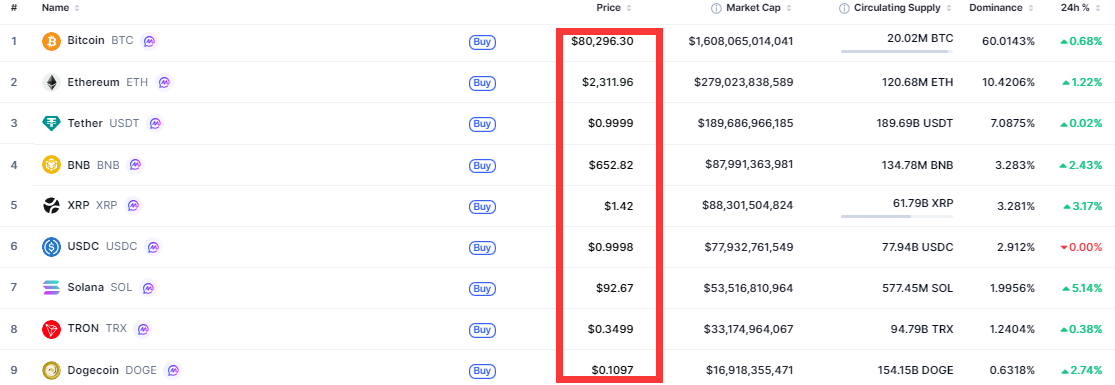Click Buy button for Ethereum
Viewport: 1115px width, 385px height.
pos(482,83)
